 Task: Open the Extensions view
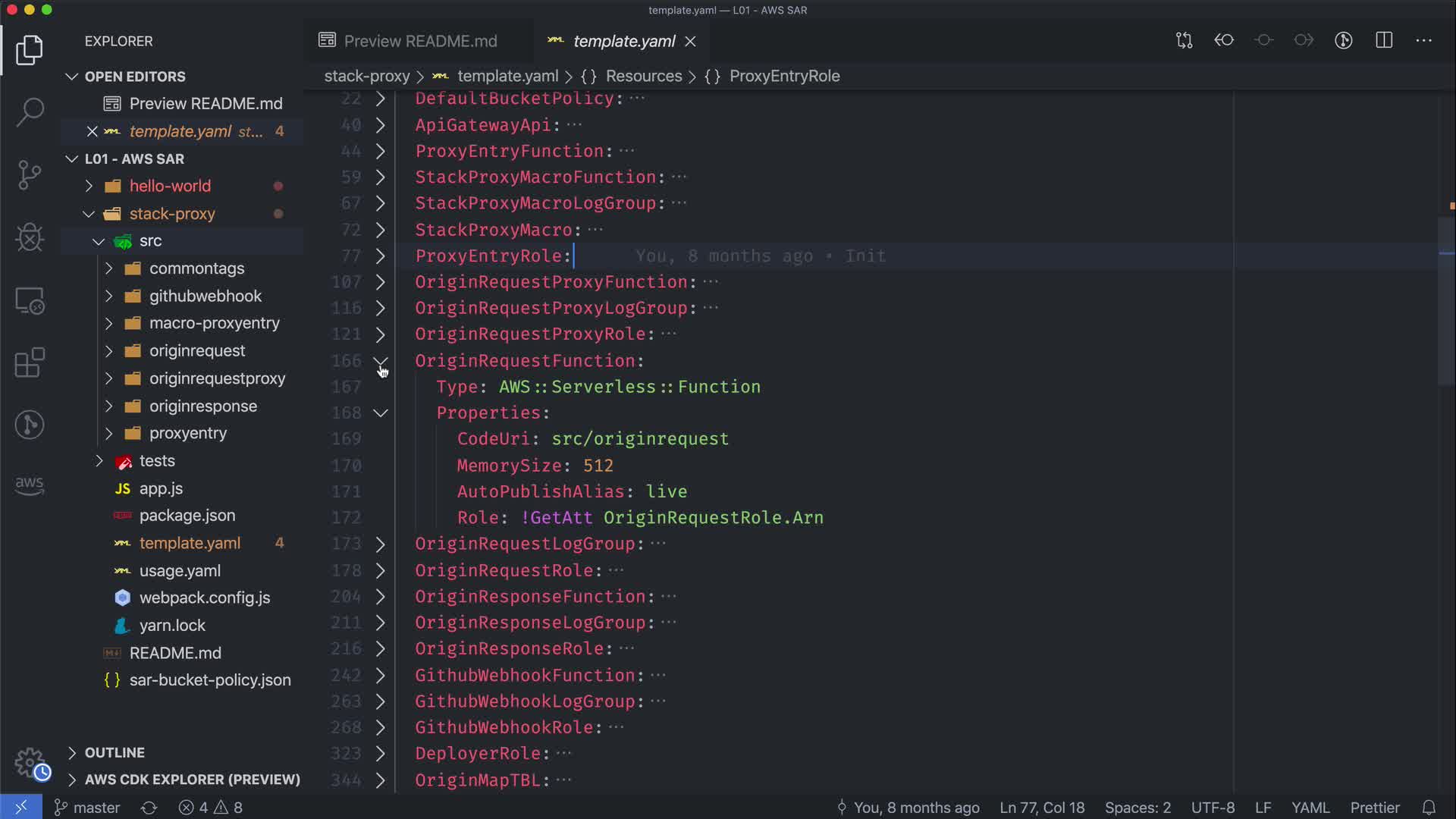[30, 362]
